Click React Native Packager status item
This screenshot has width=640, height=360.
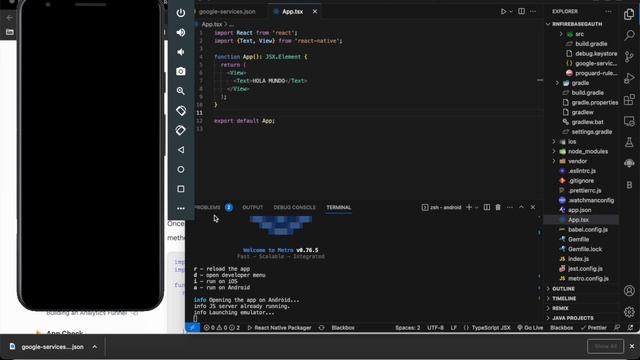click(x=279, y=327)
